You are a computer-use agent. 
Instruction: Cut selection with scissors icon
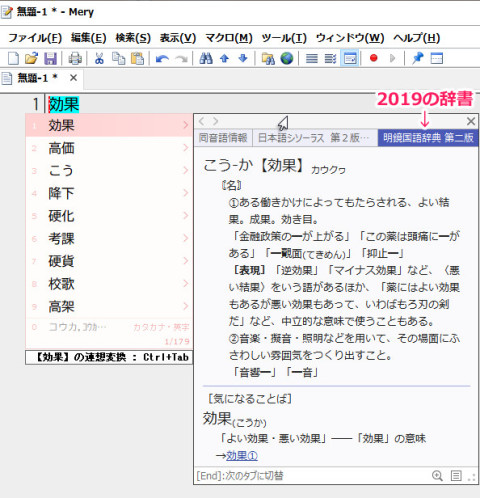click(99, 59)
